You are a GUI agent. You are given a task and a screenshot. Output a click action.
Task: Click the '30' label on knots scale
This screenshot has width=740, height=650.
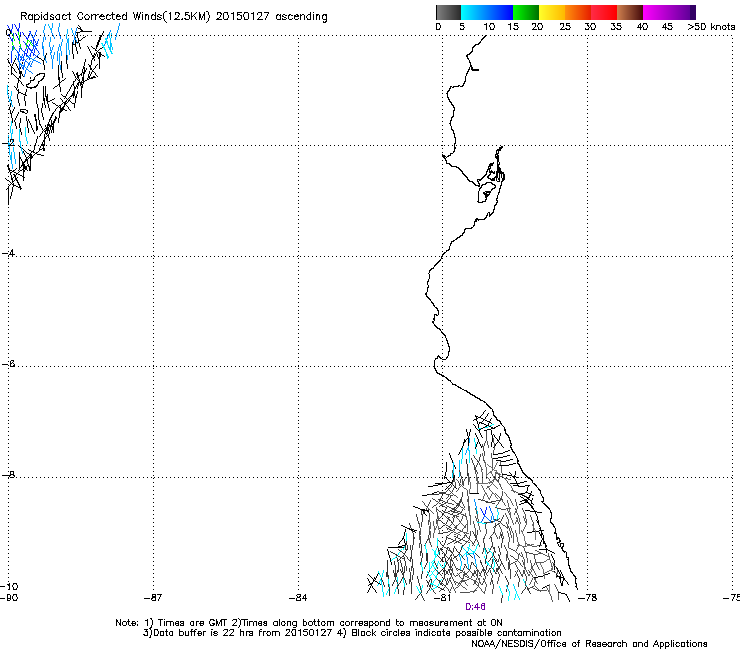(x=590, y=27)
